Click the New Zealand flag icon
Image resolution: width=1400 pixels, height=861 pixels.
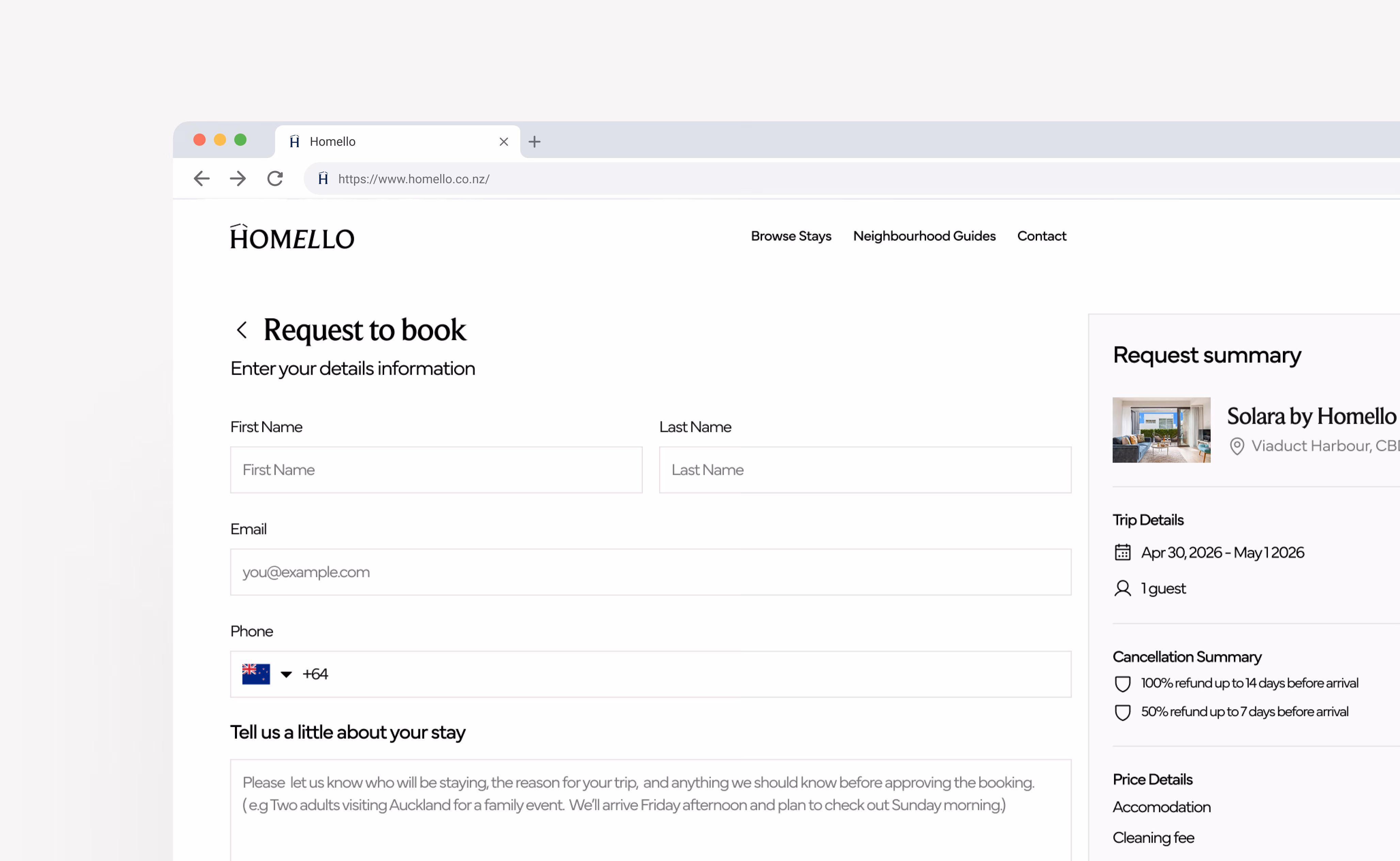(256, 674)
